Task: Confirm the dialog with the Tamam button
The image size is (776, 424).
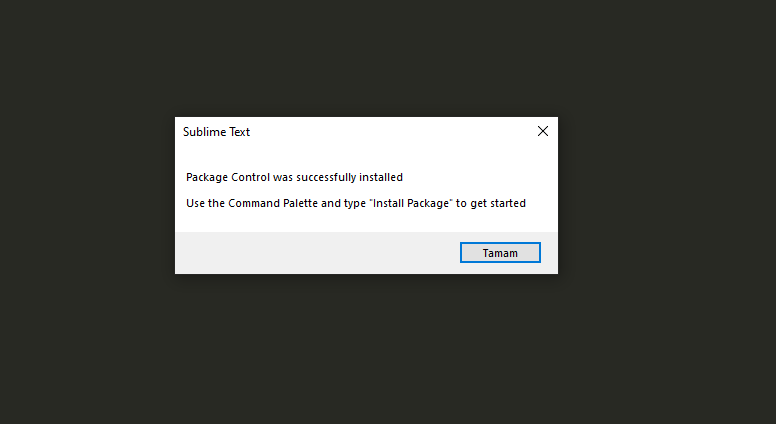Action: point(500,252)
